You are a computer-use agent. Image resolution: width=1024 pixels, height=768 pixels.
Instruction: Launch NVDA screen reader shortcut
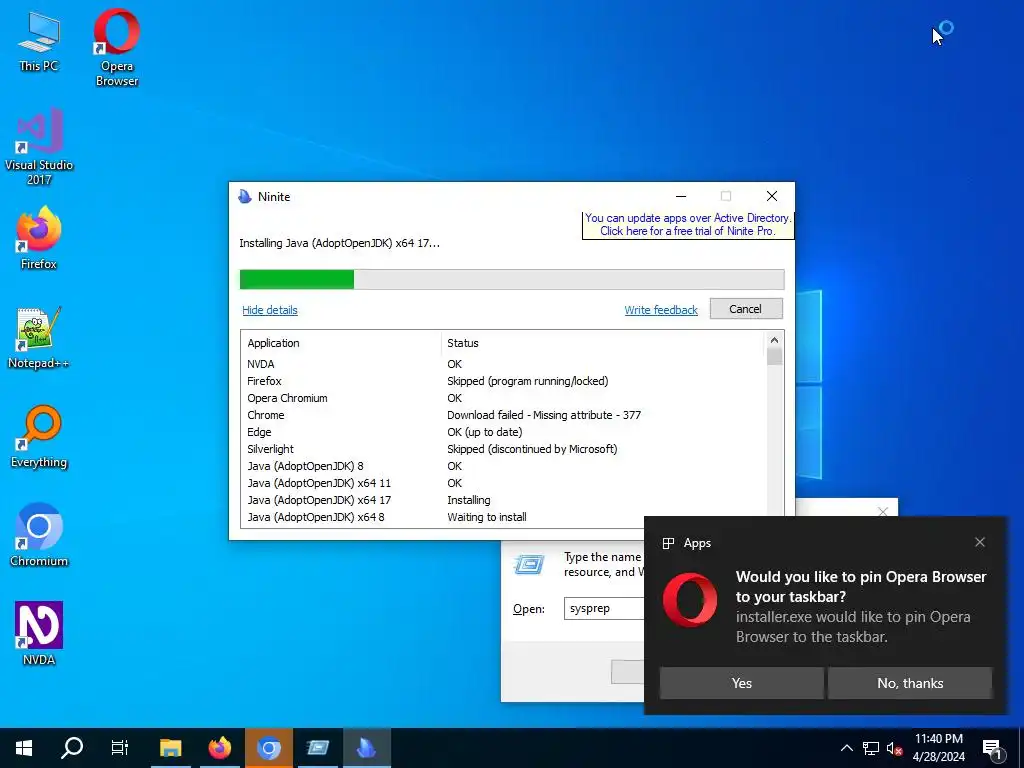[39, 633]
